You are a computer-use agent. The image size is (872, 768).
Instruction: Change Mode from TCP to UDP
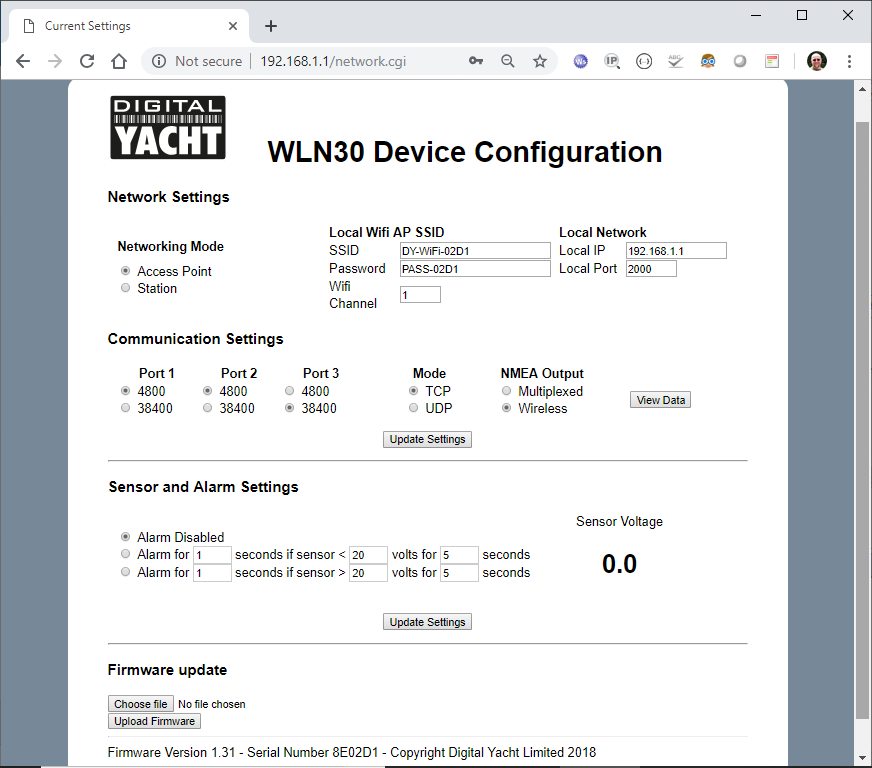[413, 407]
